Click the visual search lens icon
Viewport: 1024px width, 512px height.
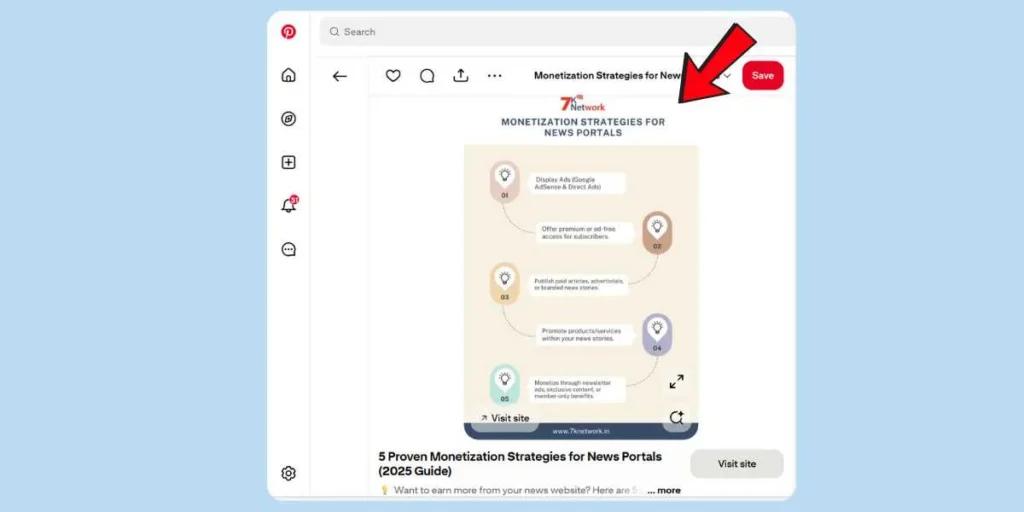click(x=677, y=417)
